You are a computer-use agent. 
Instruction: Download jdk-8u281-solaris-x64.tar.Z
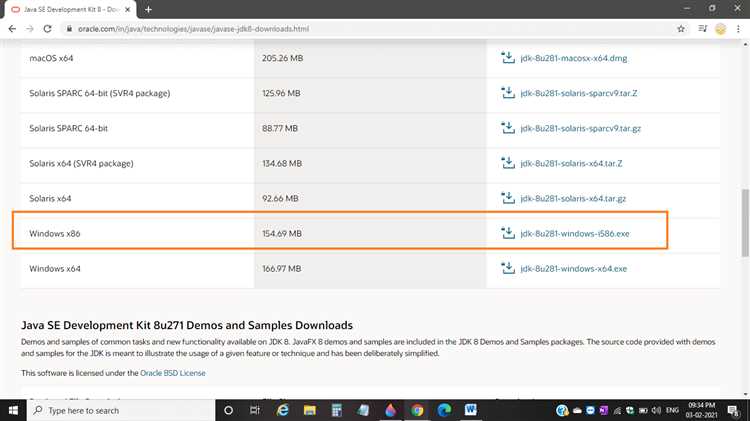(x=571, y=164)
